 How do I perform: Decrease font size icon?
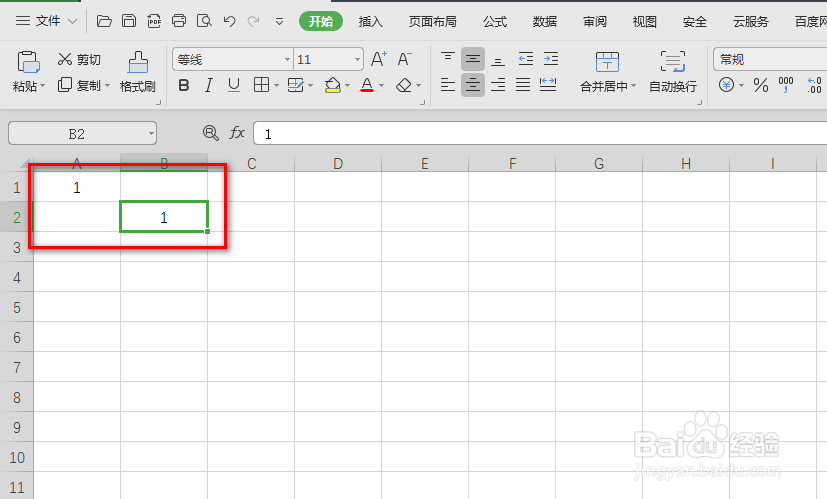click(x=405, y=59)
